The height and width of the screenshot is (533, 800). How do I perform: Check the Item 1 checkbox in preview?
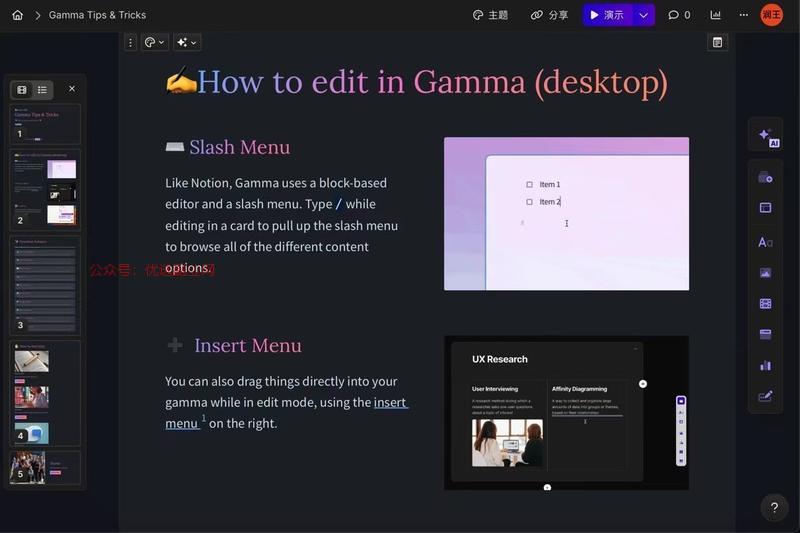529,184
